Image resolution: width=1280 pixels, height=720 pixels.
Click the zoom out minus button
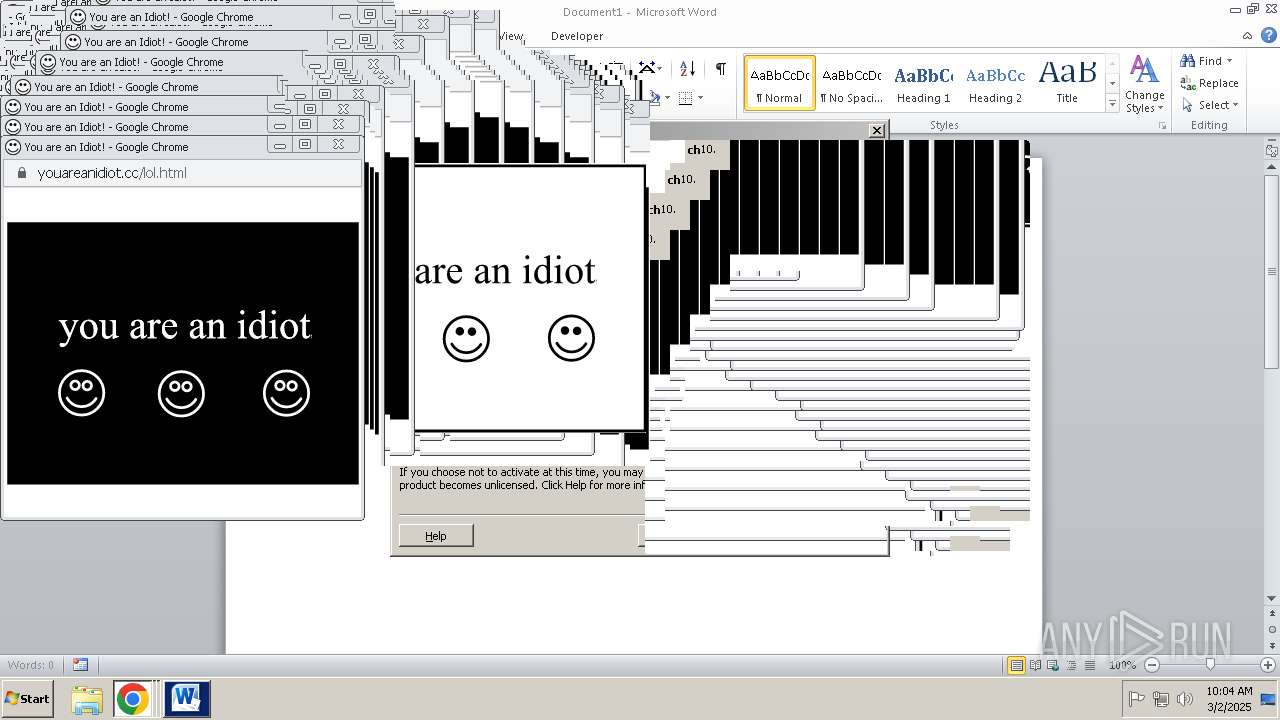(1152, 665)
